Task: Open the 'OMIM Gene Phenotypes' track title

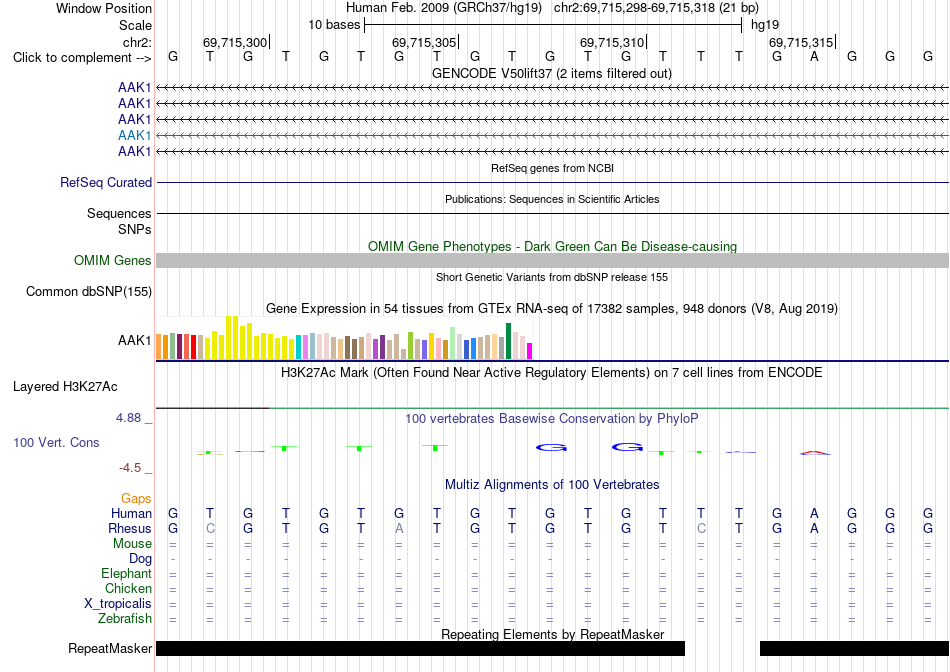Action: click(552, 246)
